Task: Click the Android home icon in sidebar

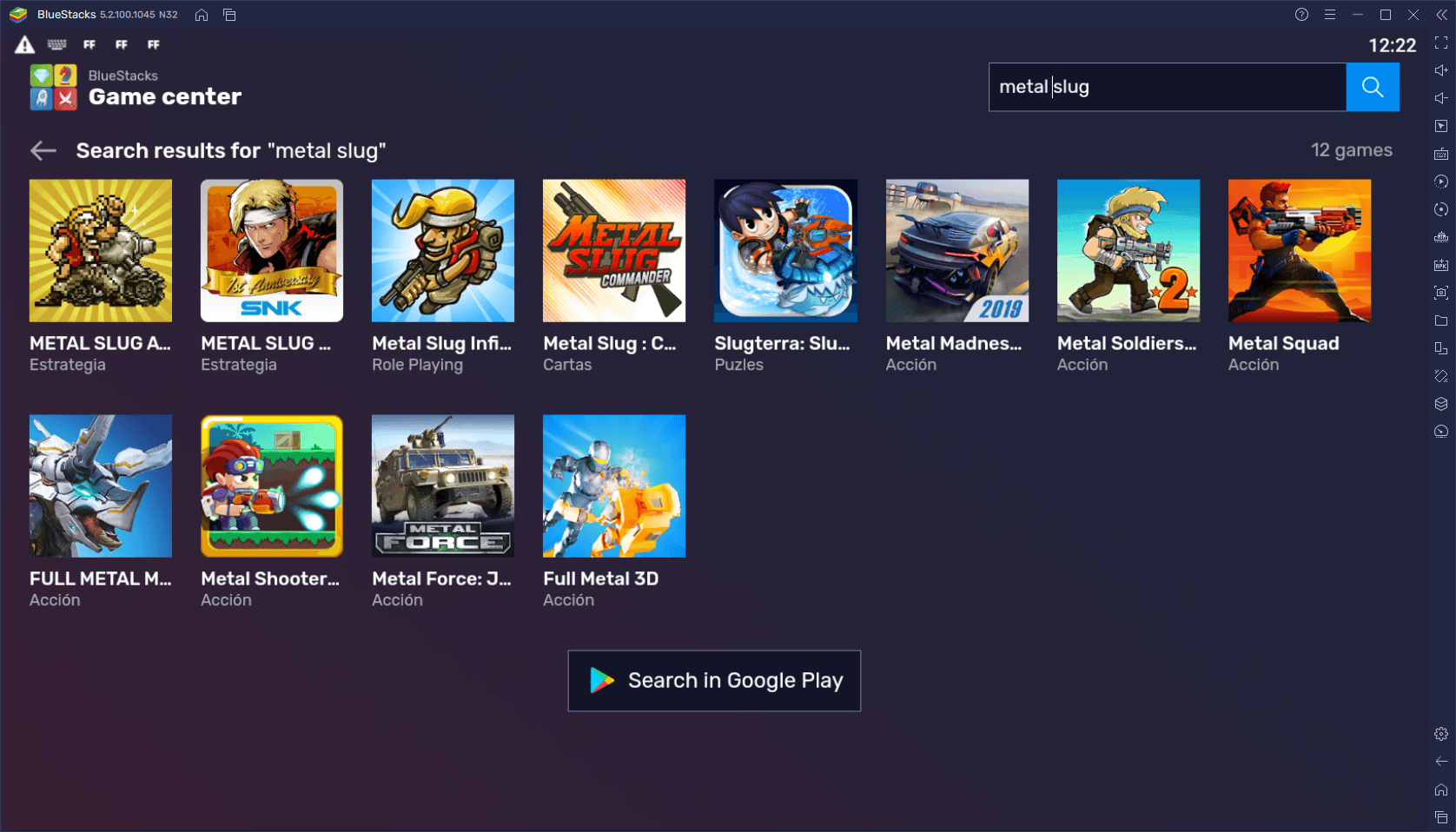Action: coord(1441,789)
